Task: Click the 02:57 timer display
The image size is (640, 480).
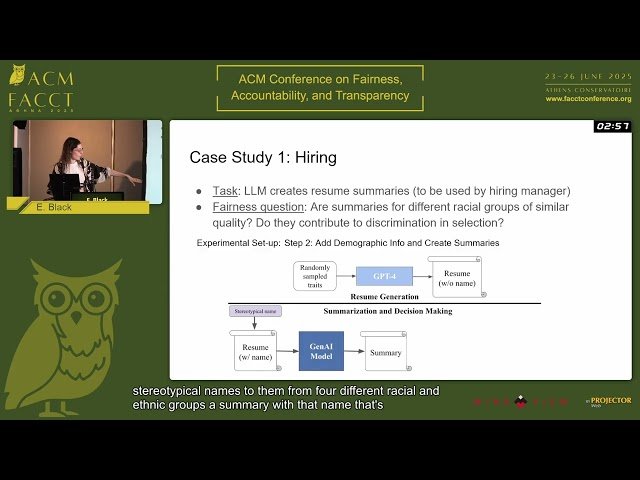Action: [x=612, y=126]
